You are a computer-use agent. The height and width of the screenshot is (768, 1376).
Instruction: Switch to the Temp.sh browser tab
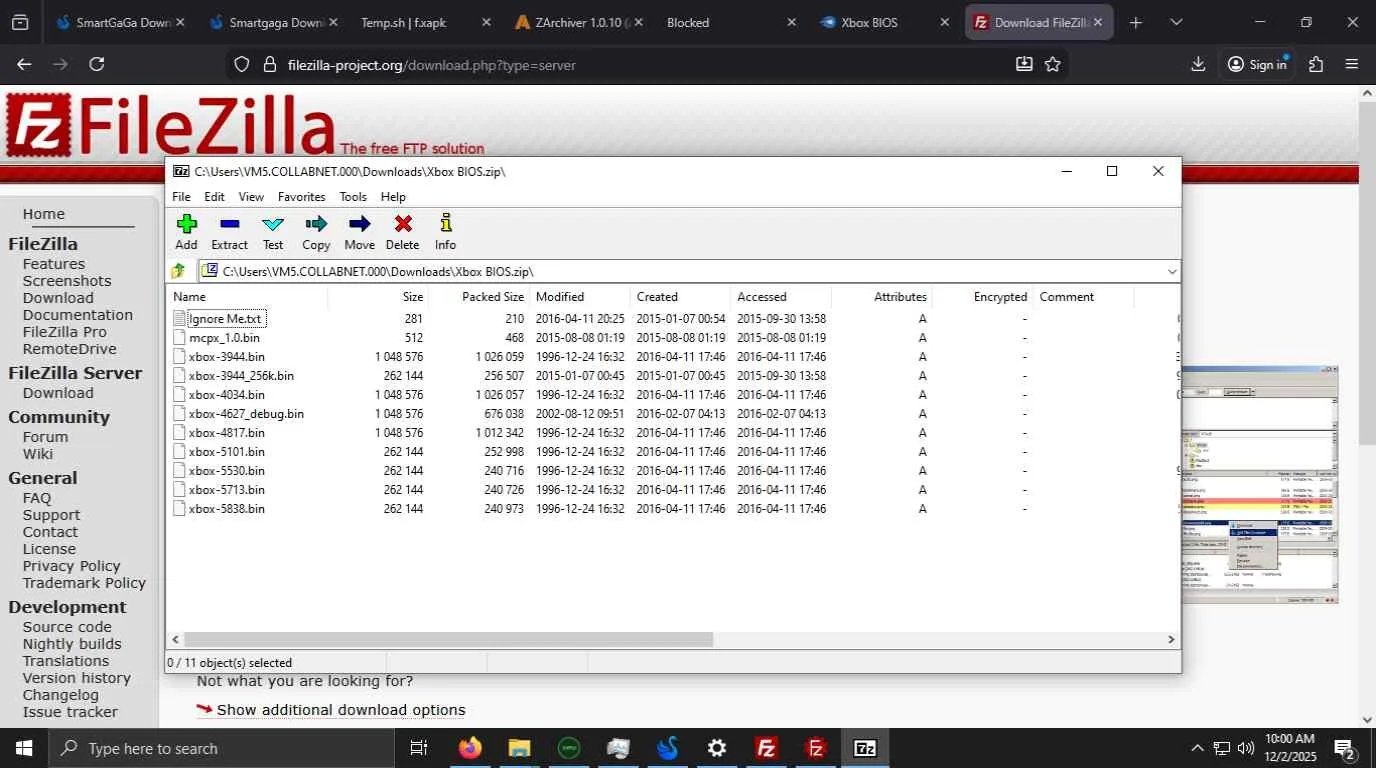click(426, 22)
